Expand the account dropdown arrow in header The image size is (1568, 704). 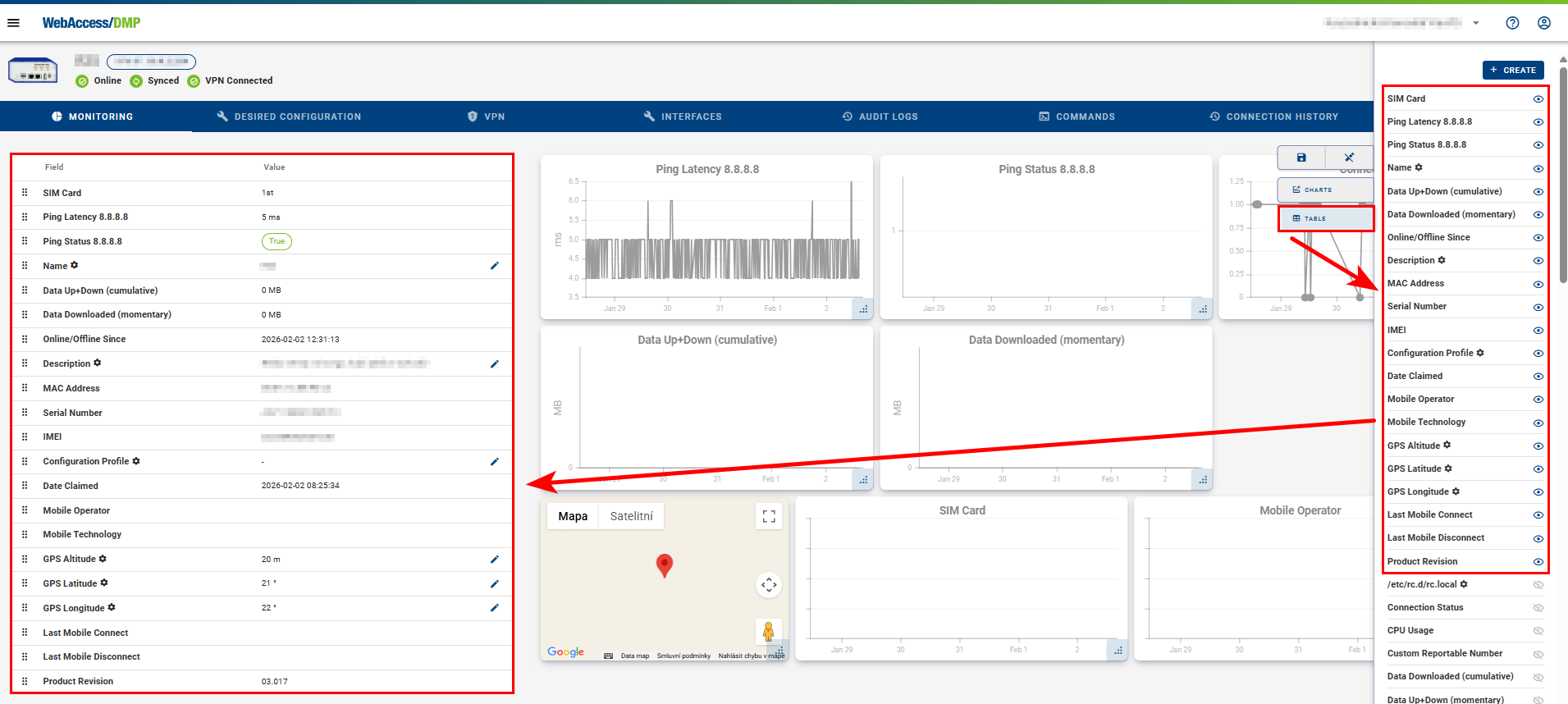point(1476,23)
